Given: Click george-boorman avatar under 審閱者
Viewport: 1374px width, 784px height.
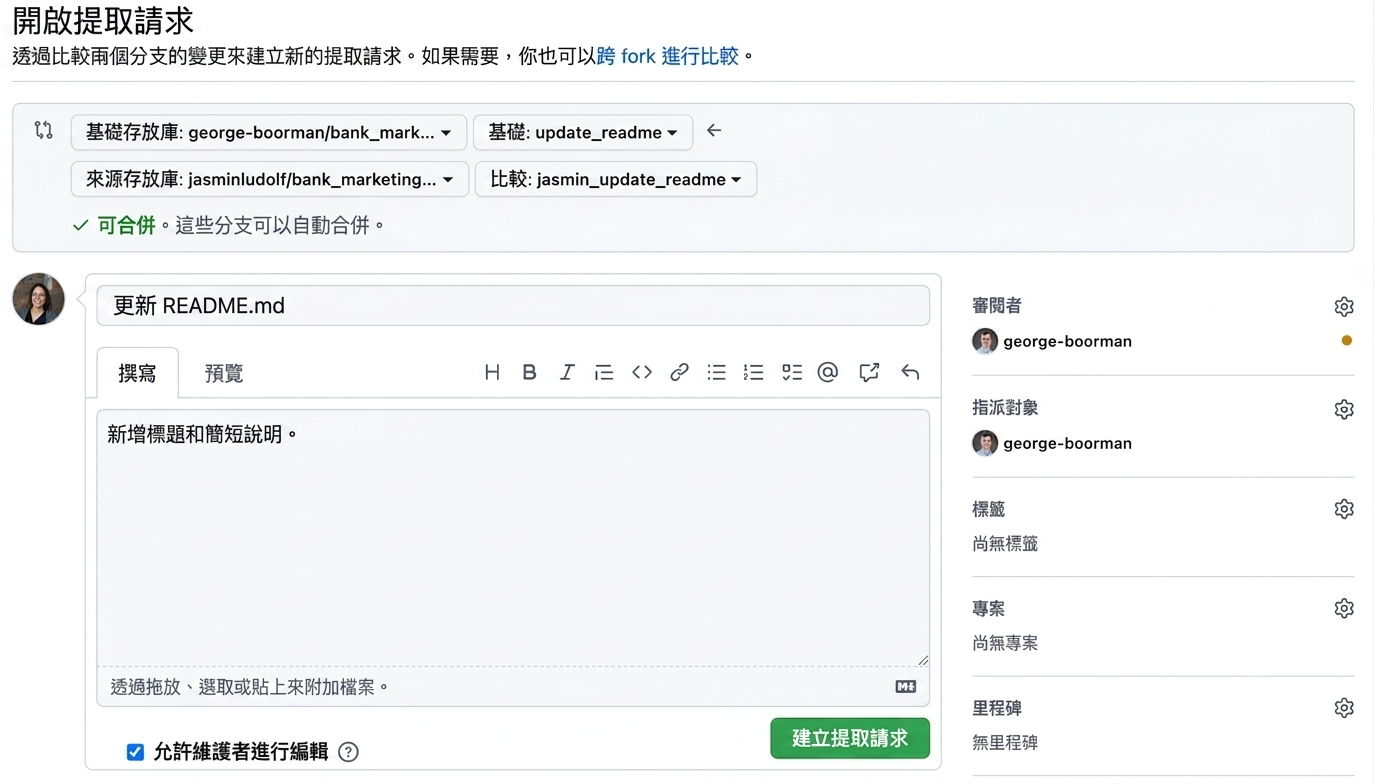Looking at the screenshot, I should tap(985, 341).
